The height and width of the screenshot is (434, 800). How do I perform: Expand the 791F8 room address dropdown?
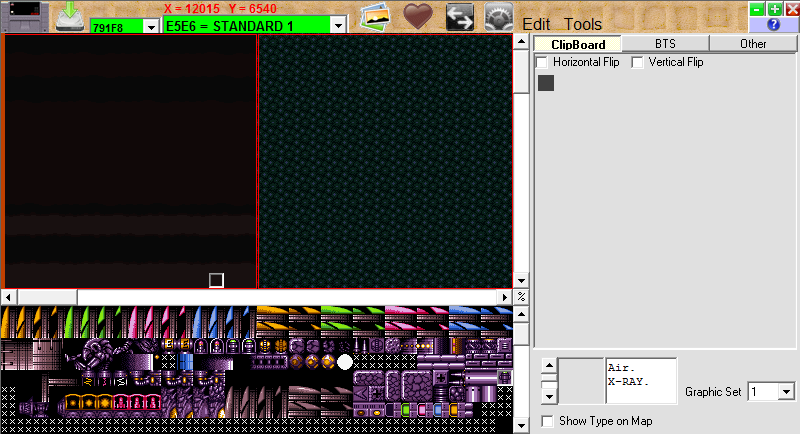tap(151, 27)
